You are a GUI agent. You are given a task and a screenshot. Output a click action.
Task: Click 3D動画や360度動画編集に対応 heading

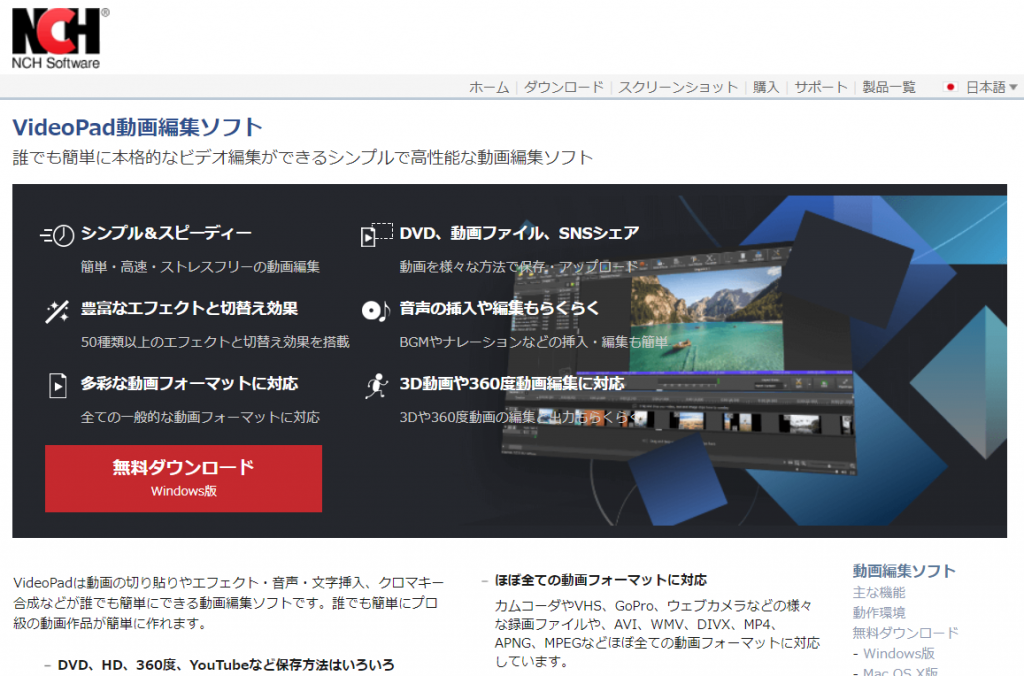pos(512,383)
